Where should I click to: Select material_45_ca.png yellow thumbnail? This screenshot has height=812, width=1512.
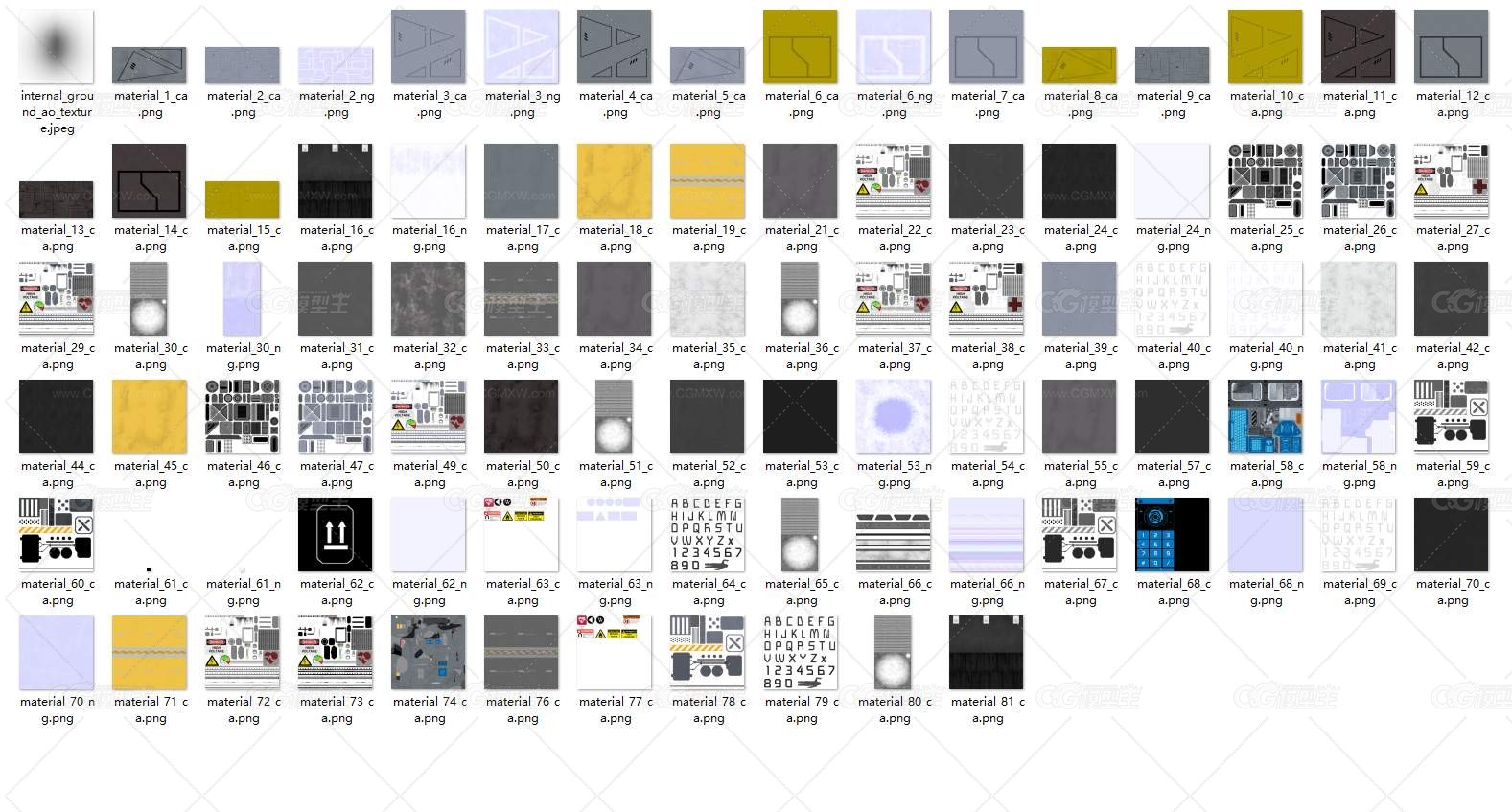click(x=150, y=416)
